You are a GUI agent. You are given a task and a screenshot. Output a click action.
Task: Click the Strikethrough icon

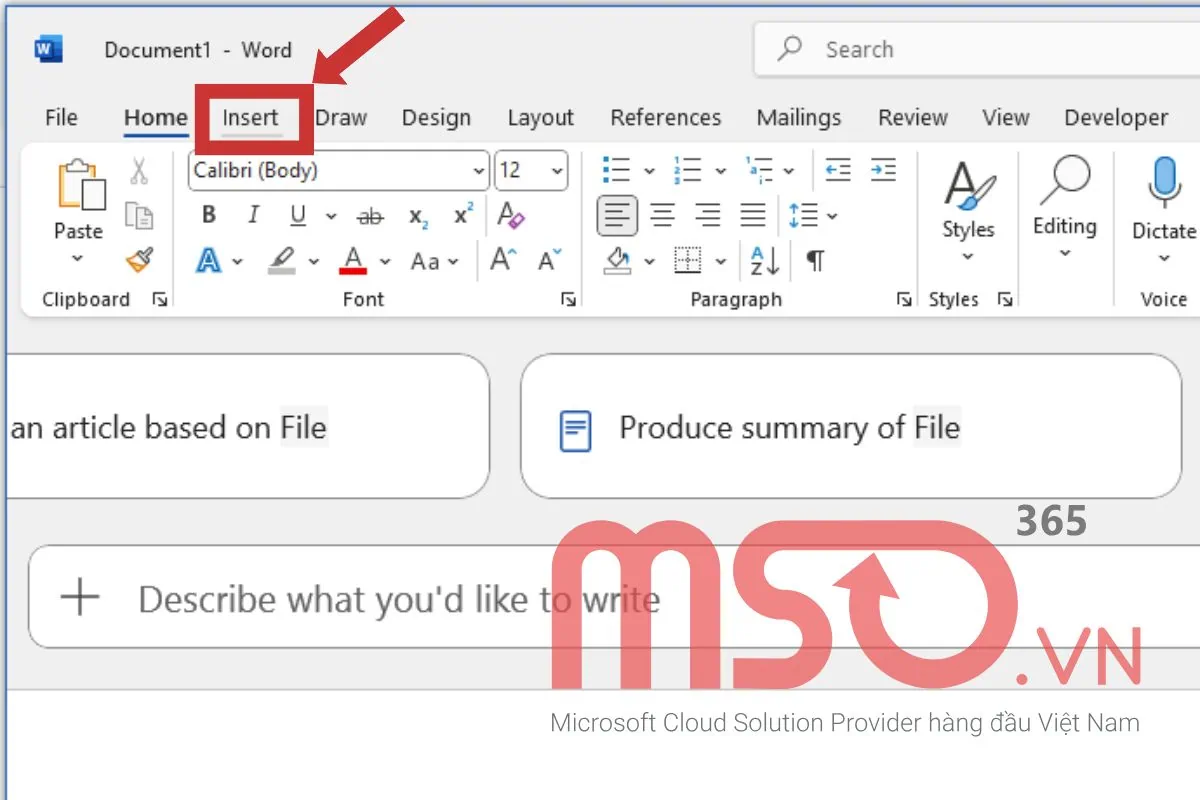click(x=369, y=215)
